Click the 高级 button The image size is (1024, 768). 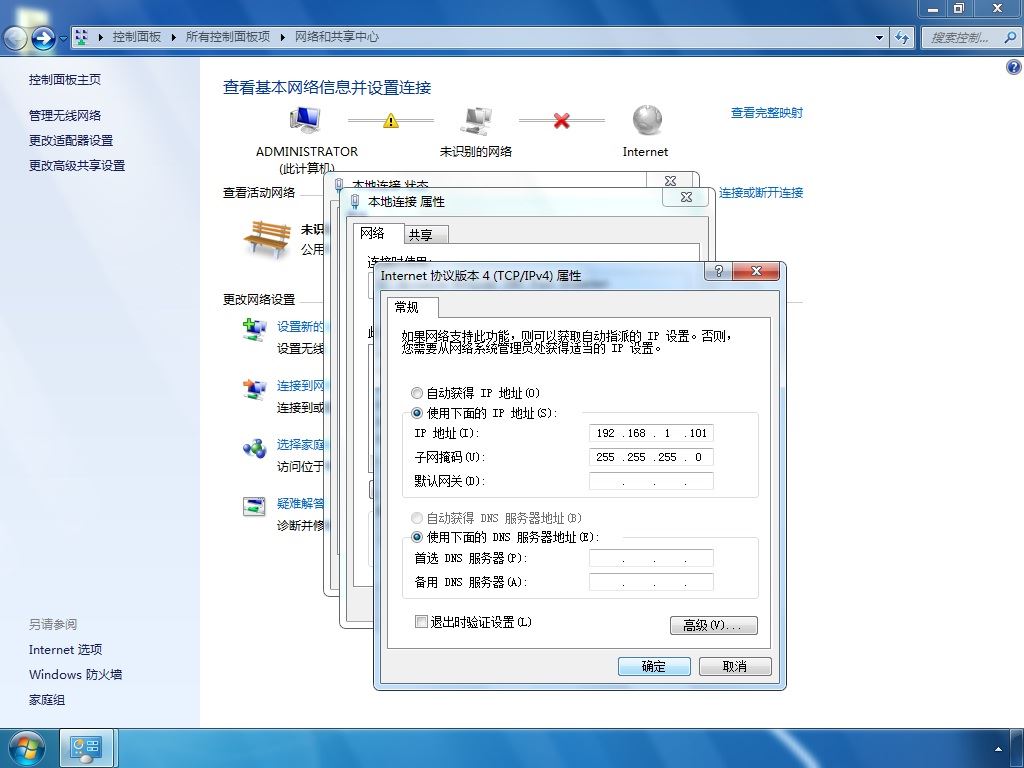coord(713,625)
